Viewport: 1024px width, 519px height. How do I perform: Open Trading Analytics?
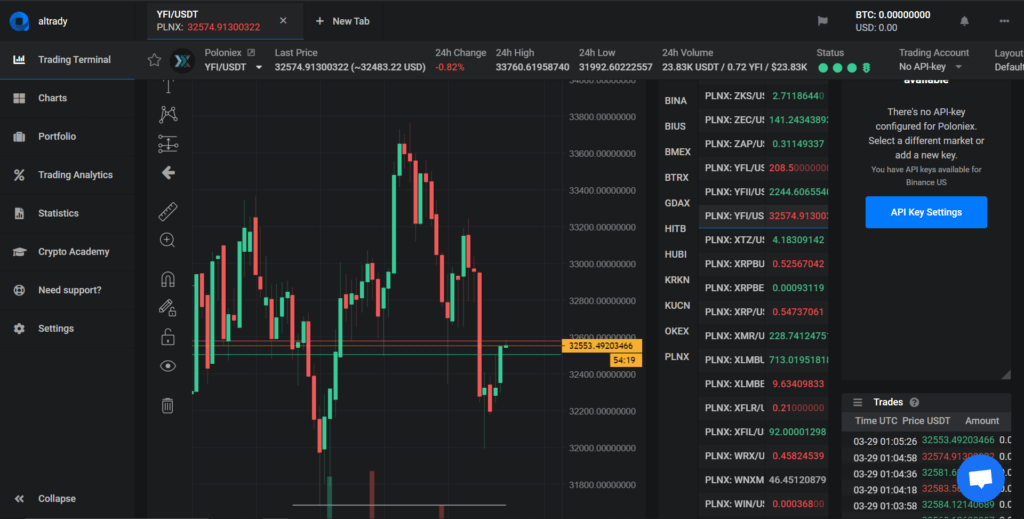(x=67, y=175)
